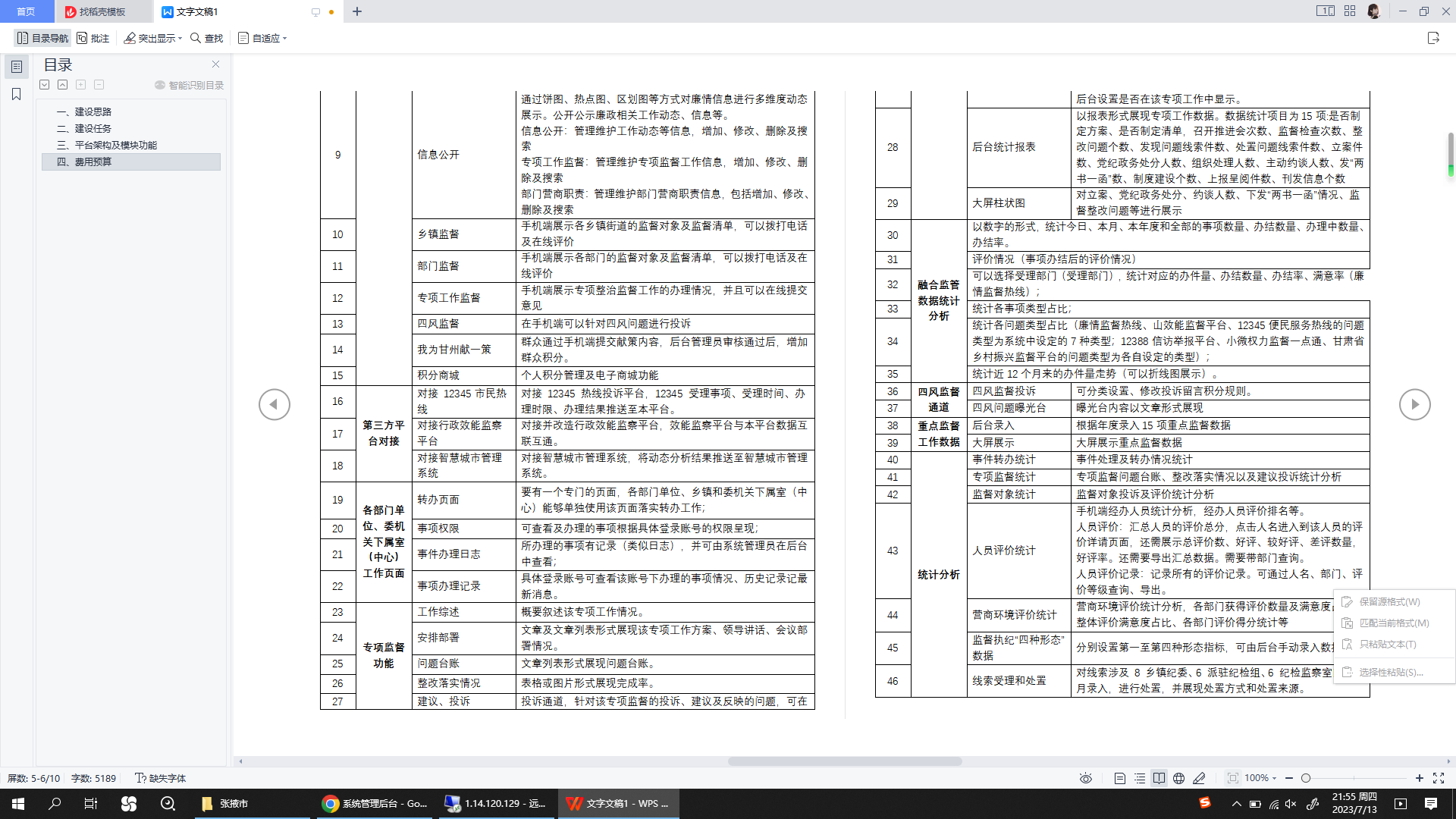The width and height of the screenshot is (1456, 819).
Task: Open the apps grid icon in the title bar
Action: 1350,11
